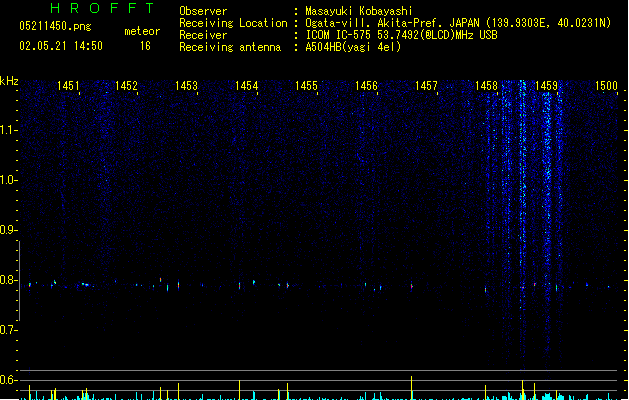Viewport: 629px width, 400px height.
Task: Click the 0.7 kHz axis label
Action: (8, 330)
